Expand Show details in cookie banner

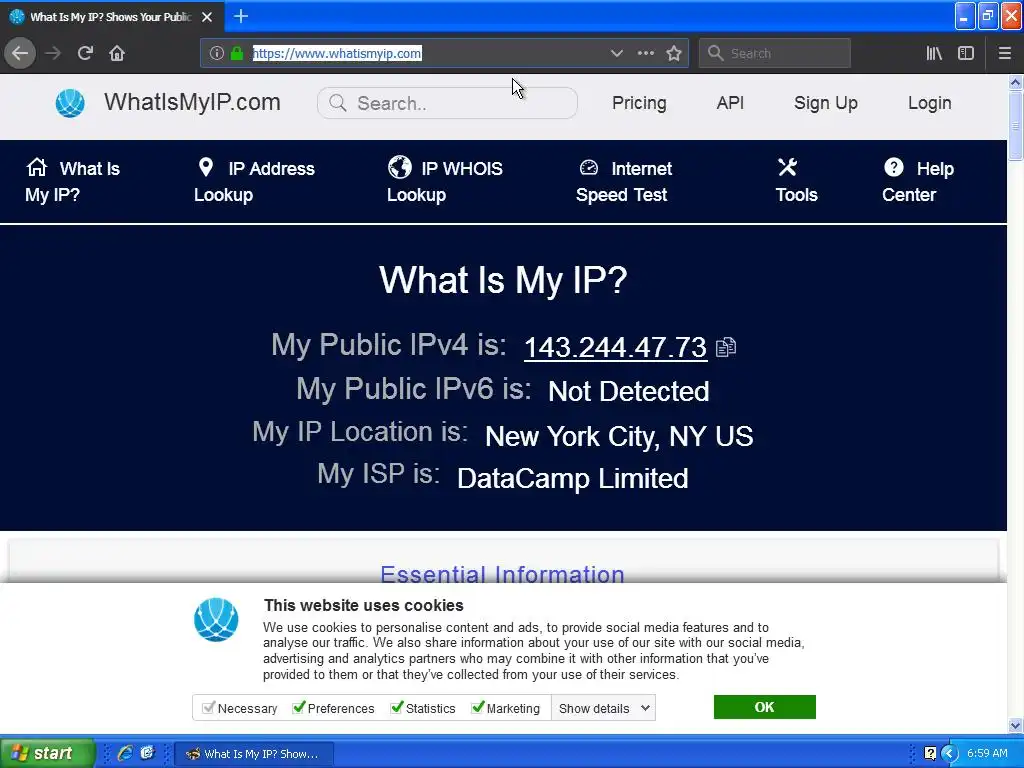(x=603, y=708)
